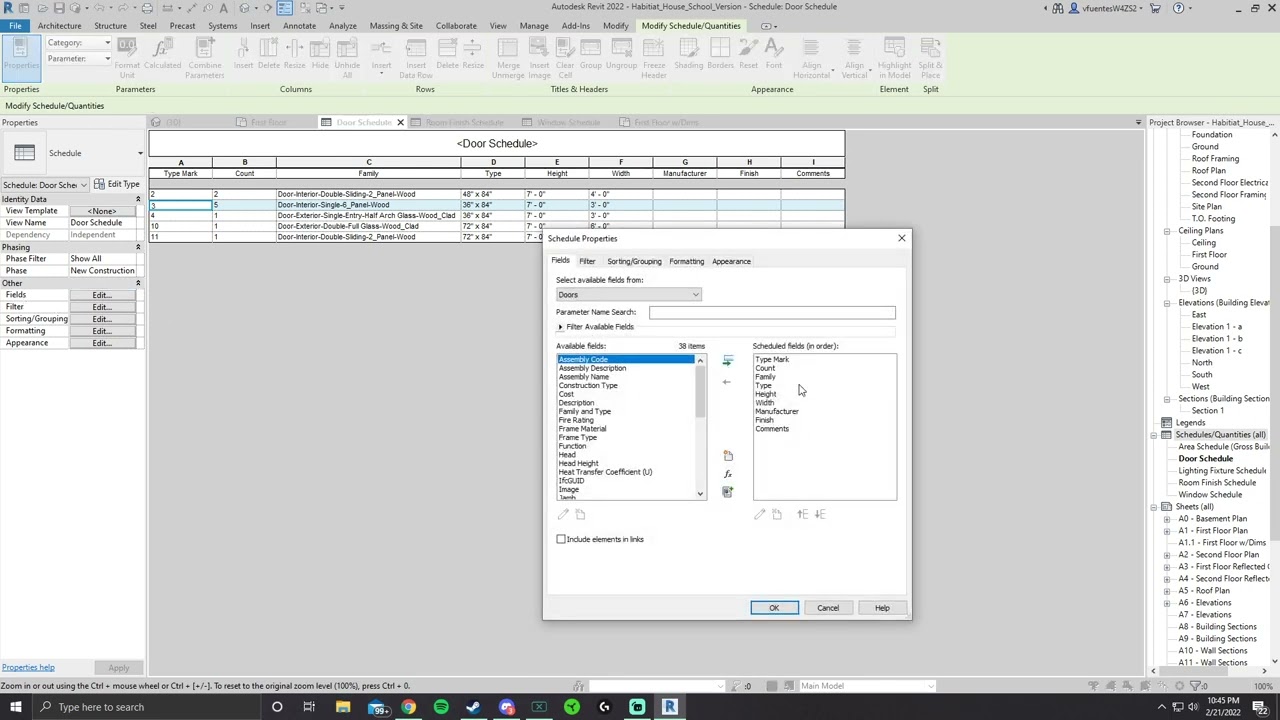Close the Door Schedule view tab
The height and width of the screenshot is (720, 1280).
pyautogui.click(x=400, y=122)
